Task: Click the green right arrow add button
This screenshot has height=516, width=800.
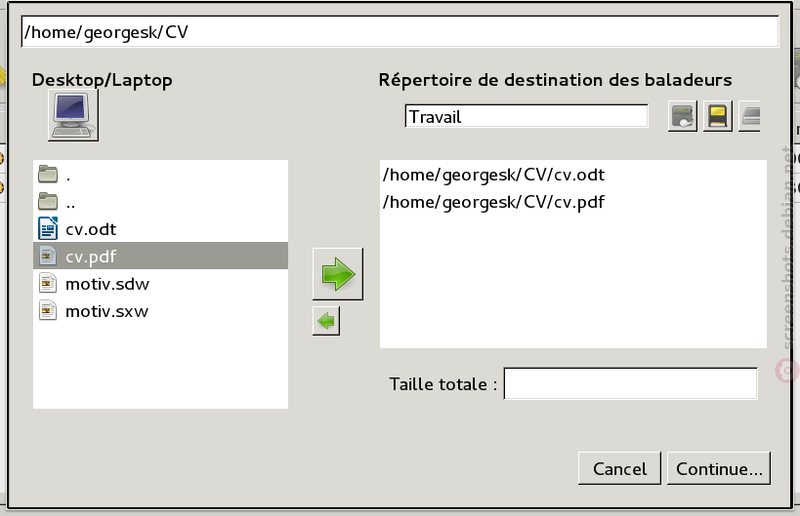Action: tap(338, 274)
